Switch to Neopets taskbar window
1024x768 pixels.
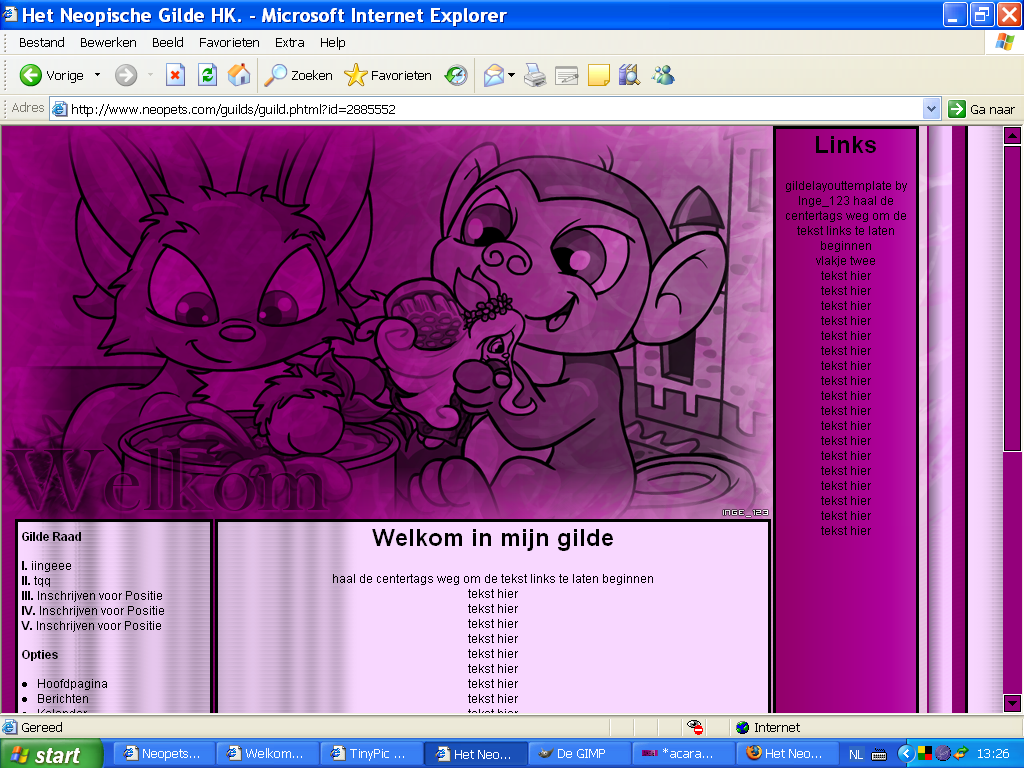163,754
